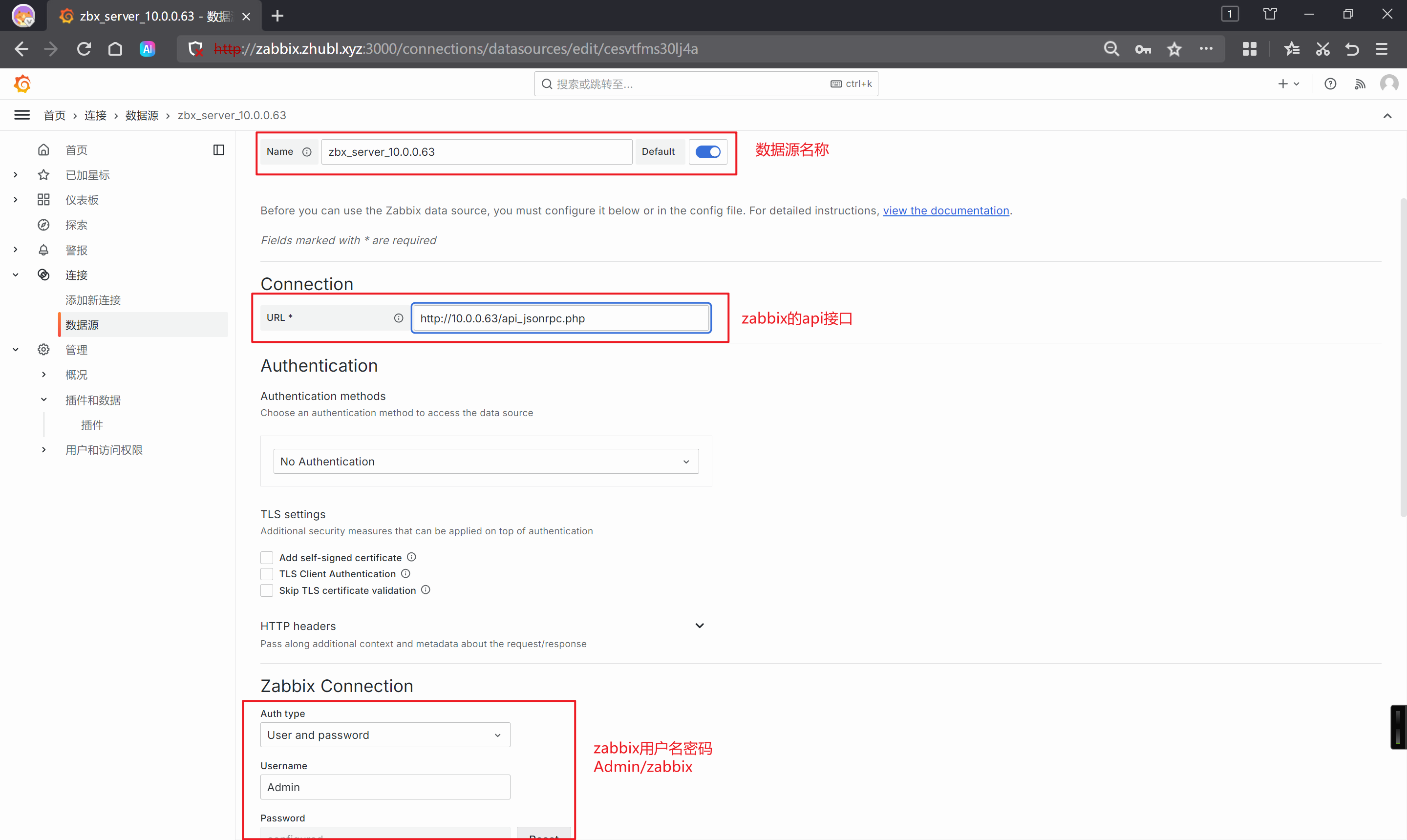Toggle the Default data source switch
This screenshot has height=840, width=1407.
click(708, 152)
